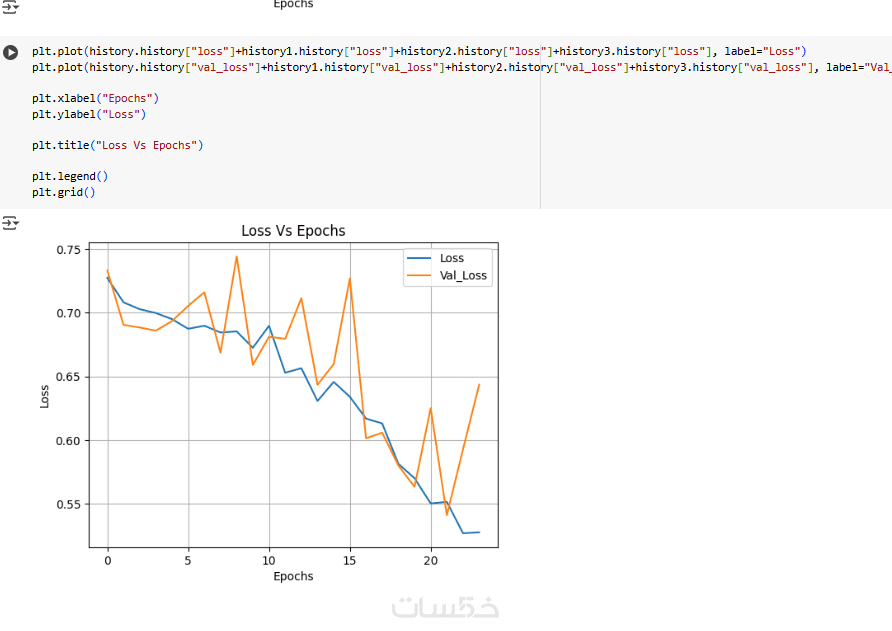
Task: Click on the plt.legend() code line
Action: [69, 176]
